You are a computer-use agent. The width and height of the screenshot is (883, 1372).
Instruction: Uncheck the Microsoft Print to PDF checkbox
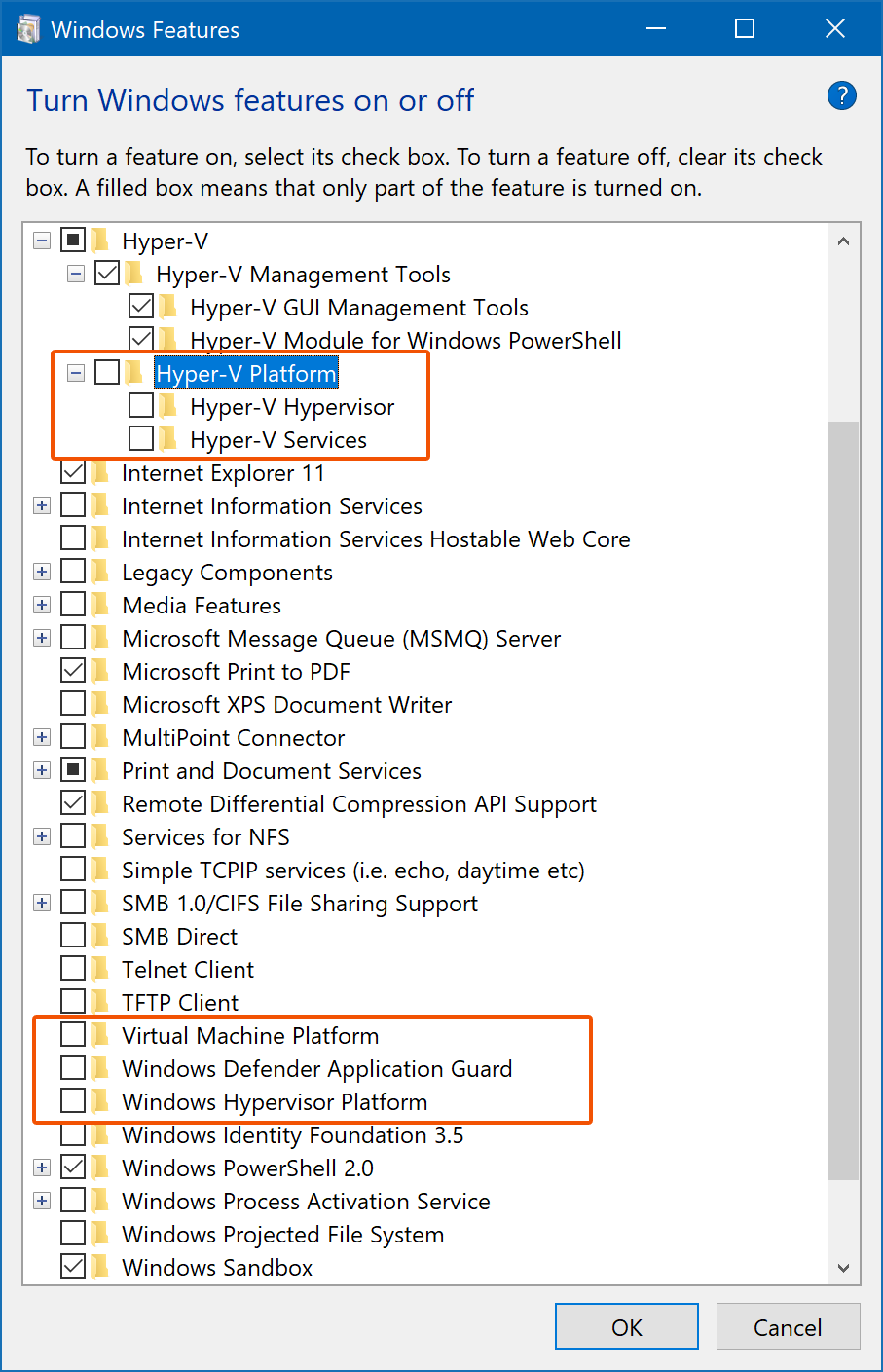(73, 671)
